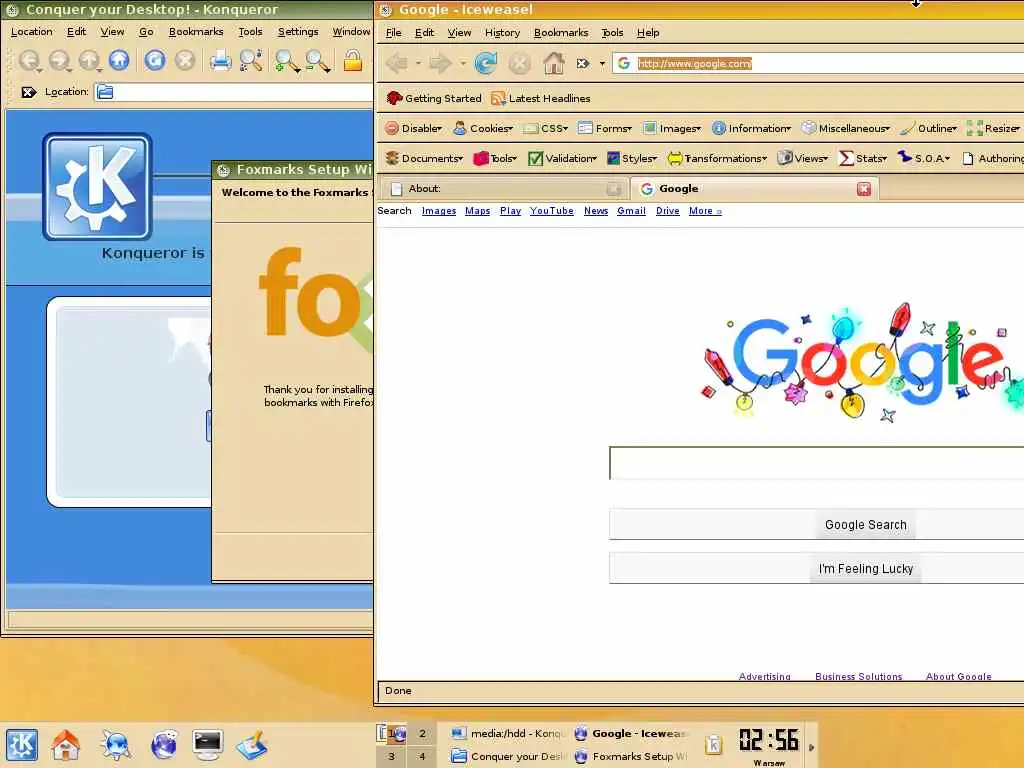Click Konqueror's Zoom in magnifier icon
Image resolution: width=1024 pixels, height=768 pixels.
pyautogui.click(x=286, y=60)
